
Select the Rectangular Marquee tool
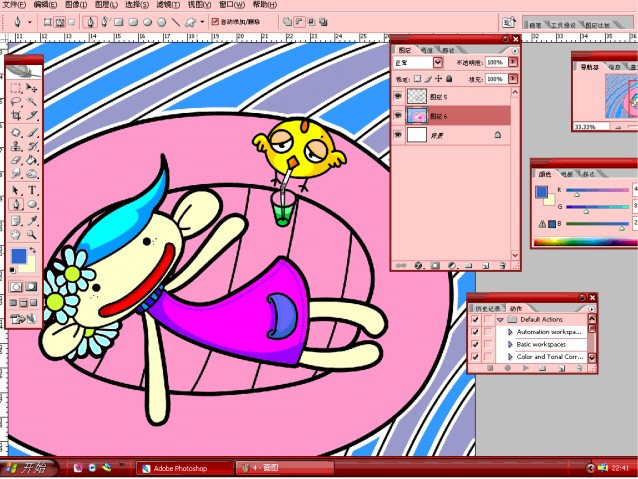coord(16,87)
